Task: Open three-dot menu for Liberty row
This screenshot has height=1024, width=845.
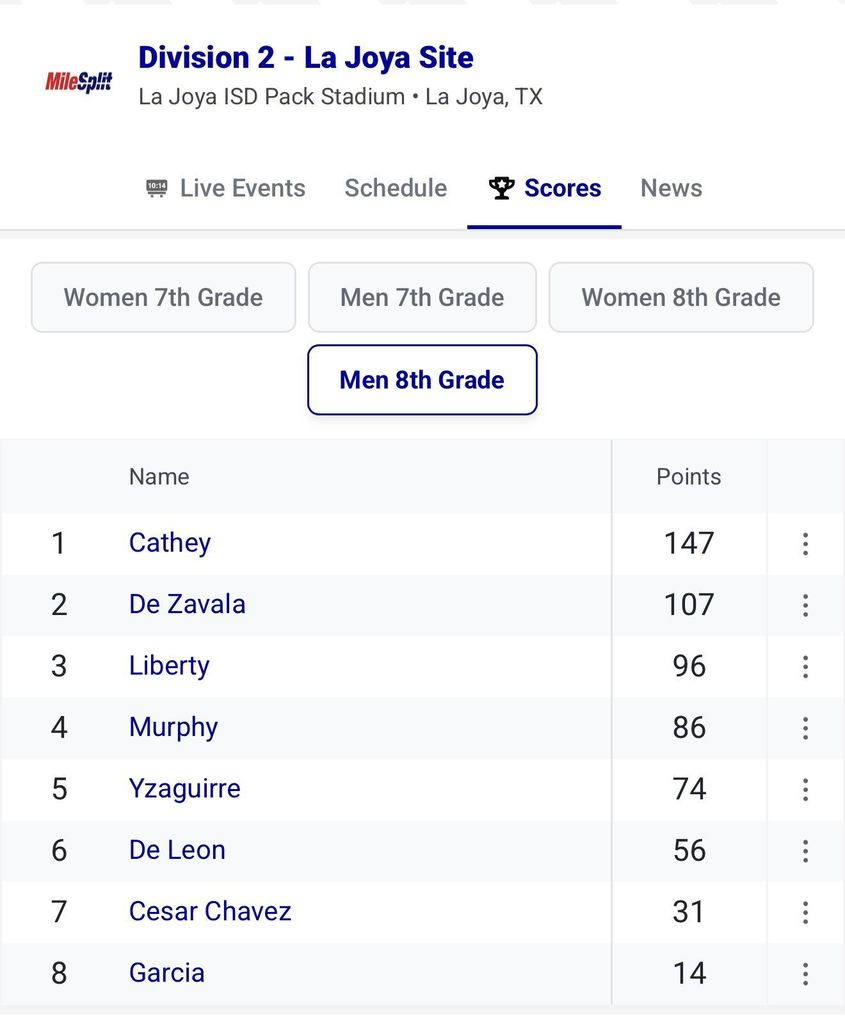Action: (x=805, y=667)
